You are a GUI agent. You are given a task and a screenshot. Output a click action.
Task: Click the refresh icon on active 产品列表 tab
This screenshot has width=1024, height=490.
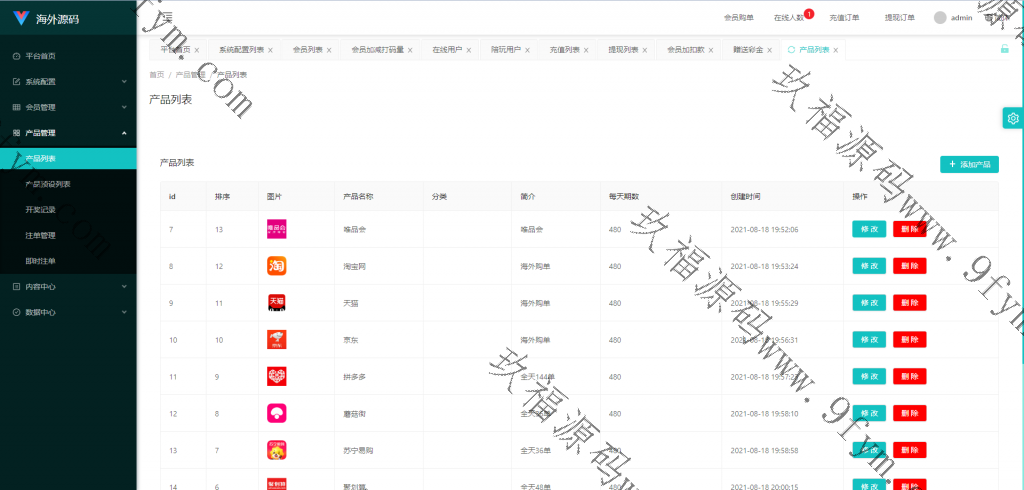(791, 49)
